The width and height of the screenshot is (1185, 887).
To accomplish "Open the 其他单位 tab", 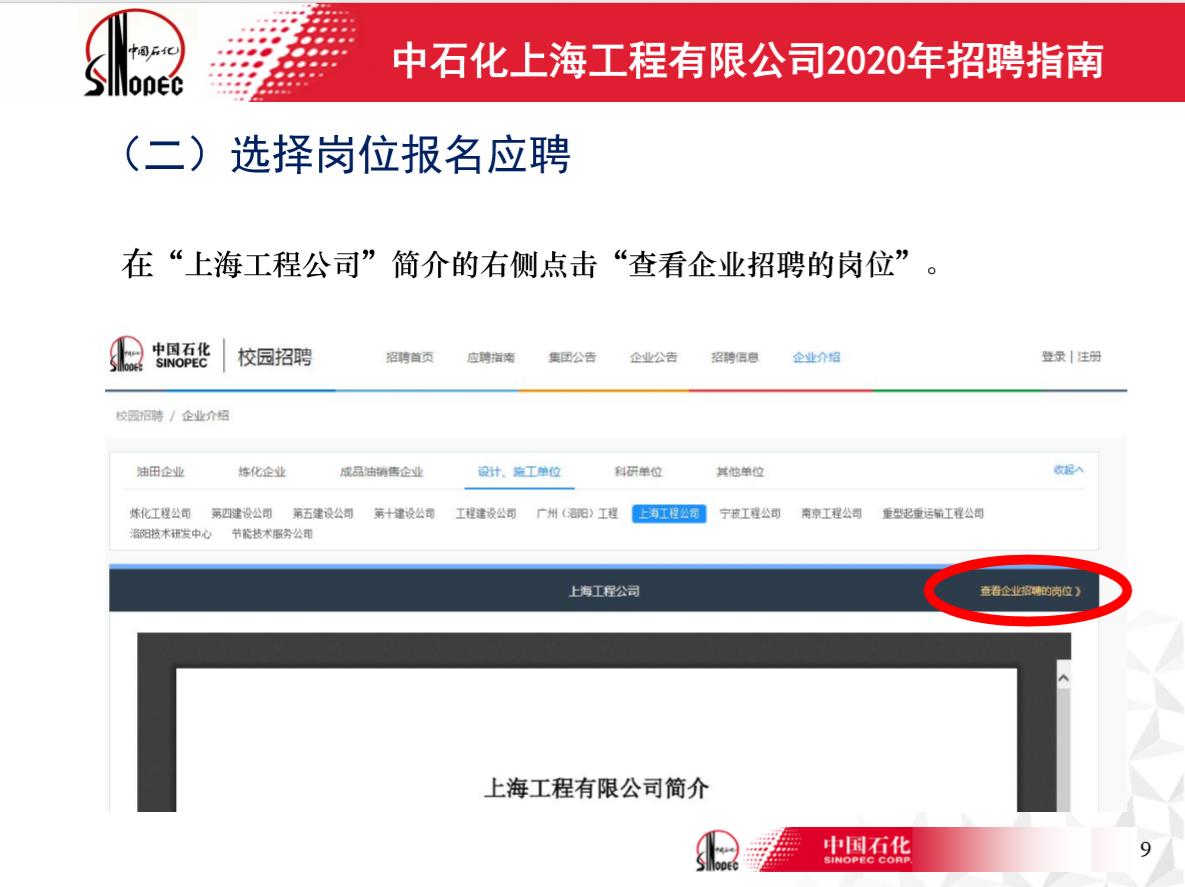I will pos(741,472).
